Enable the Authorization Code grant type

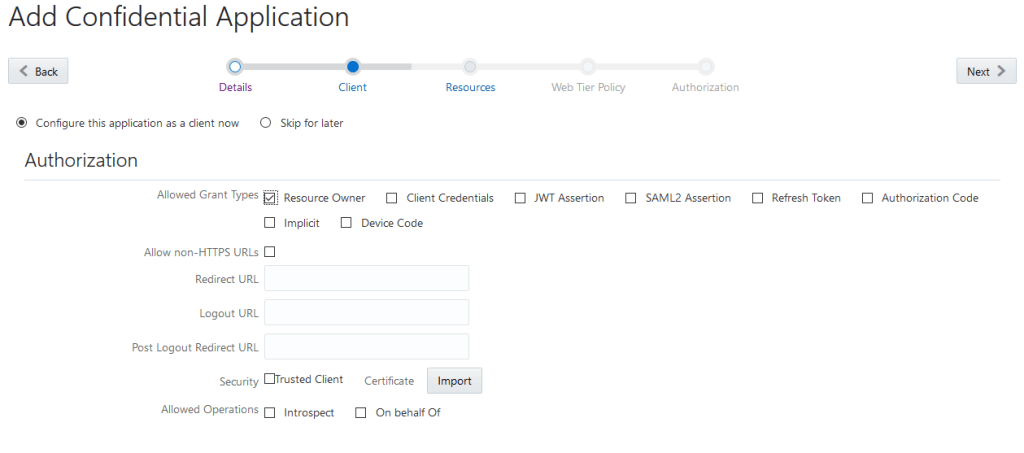(x=868, y=198)
